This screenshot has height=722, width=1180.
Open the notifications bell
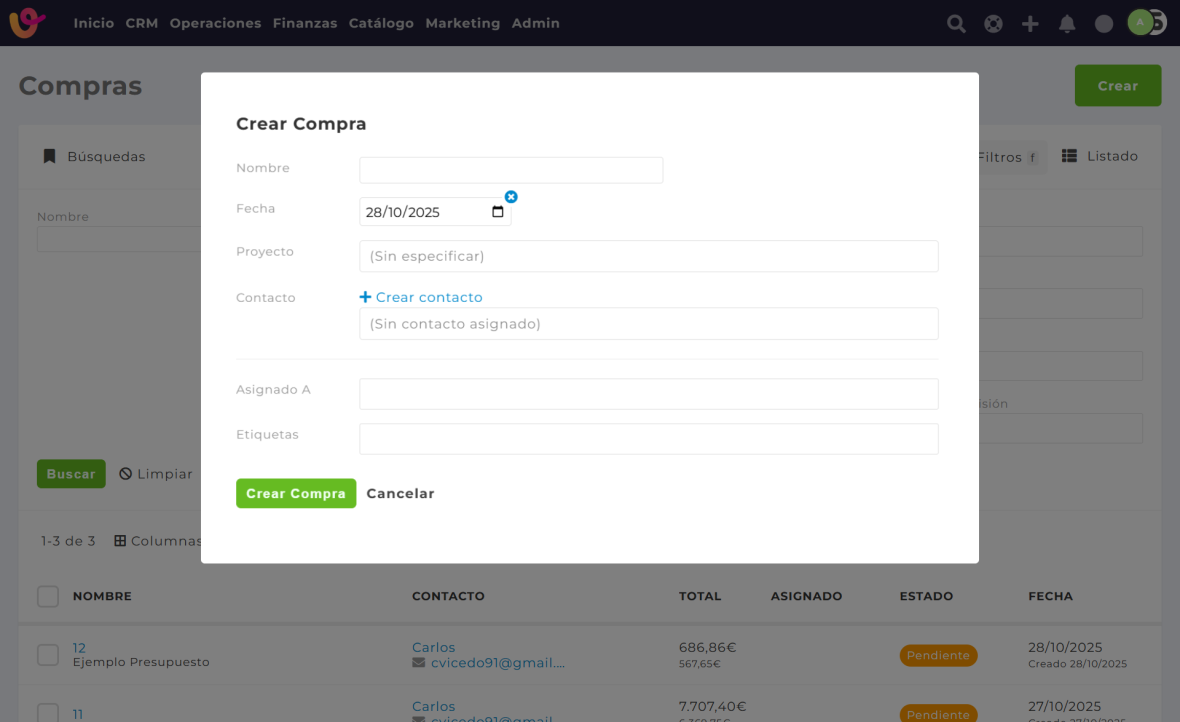[x=1067, y=24]
